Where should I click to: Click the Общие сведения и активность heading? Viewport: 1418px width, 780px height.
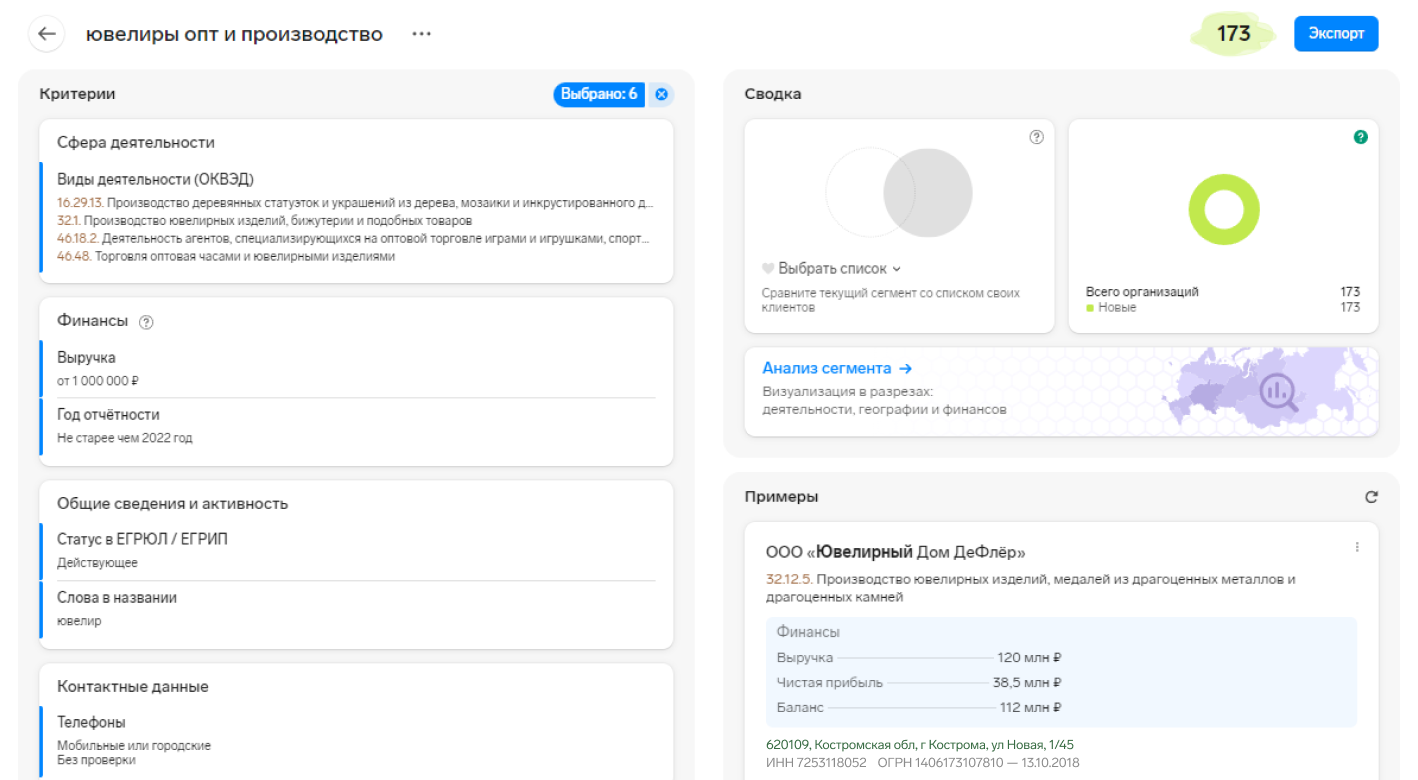click(172, 504)
